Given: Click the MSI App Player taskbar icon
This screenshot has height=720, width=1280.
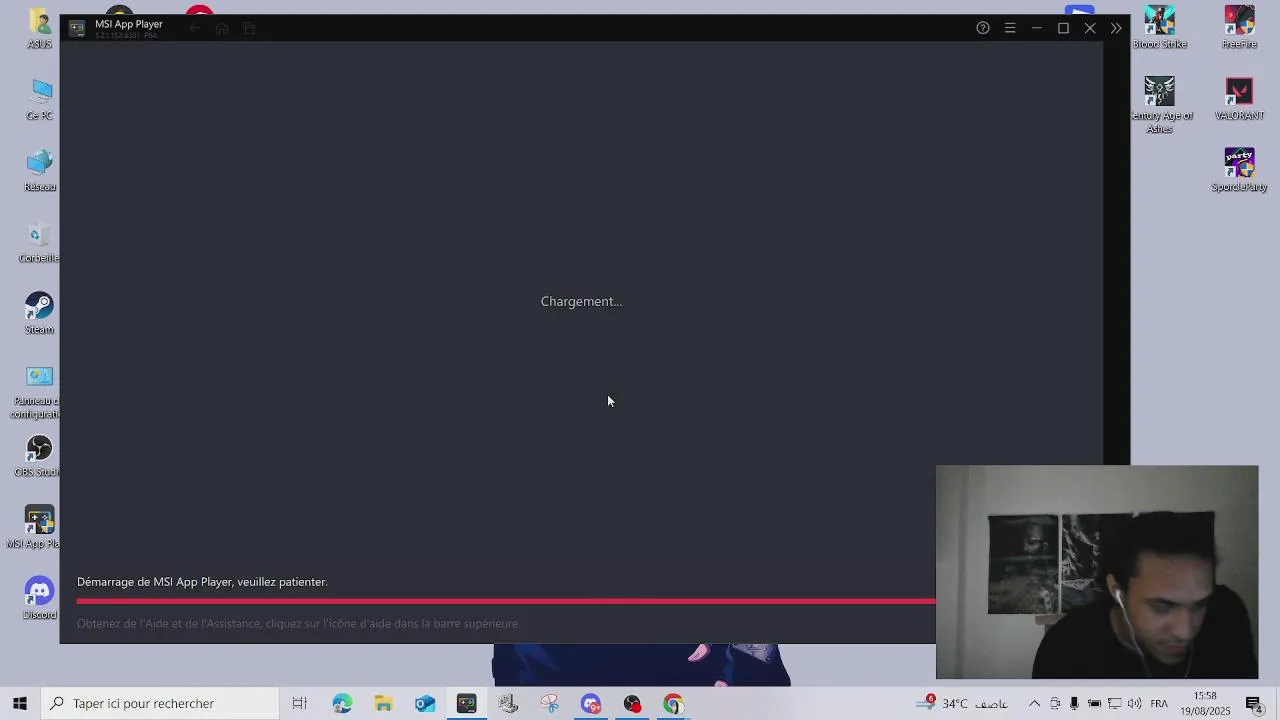Looking at the screenshot, I should 466,703.
